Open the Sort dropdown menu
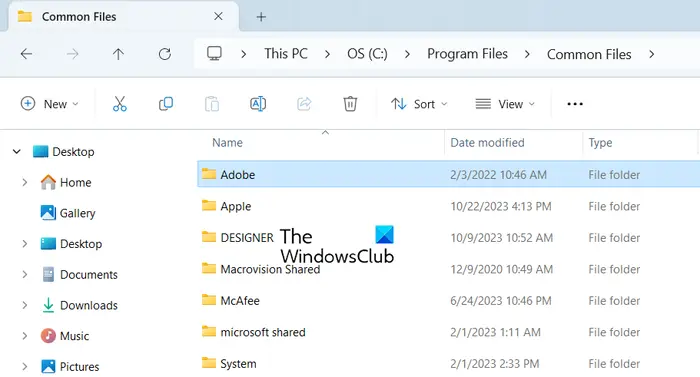 (x=419, y=104)
